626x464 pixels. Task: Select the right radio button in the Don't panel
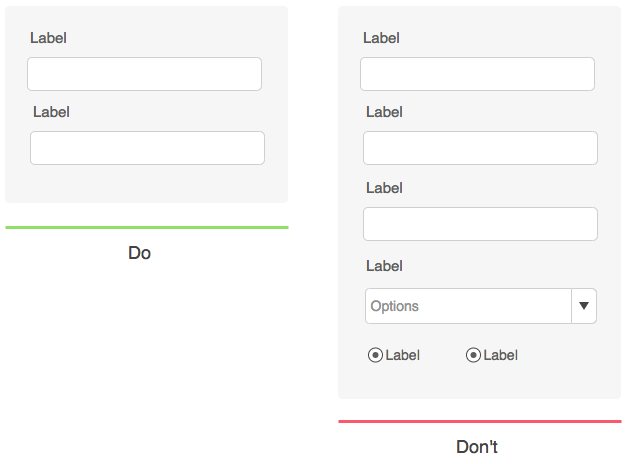point(474,355)
